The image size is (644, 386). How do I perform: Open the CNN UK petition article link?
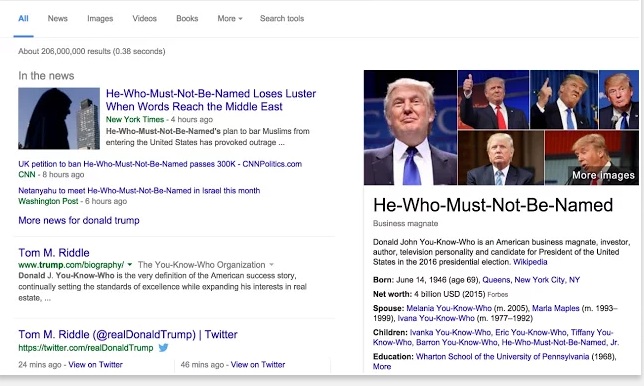(160, 164)
